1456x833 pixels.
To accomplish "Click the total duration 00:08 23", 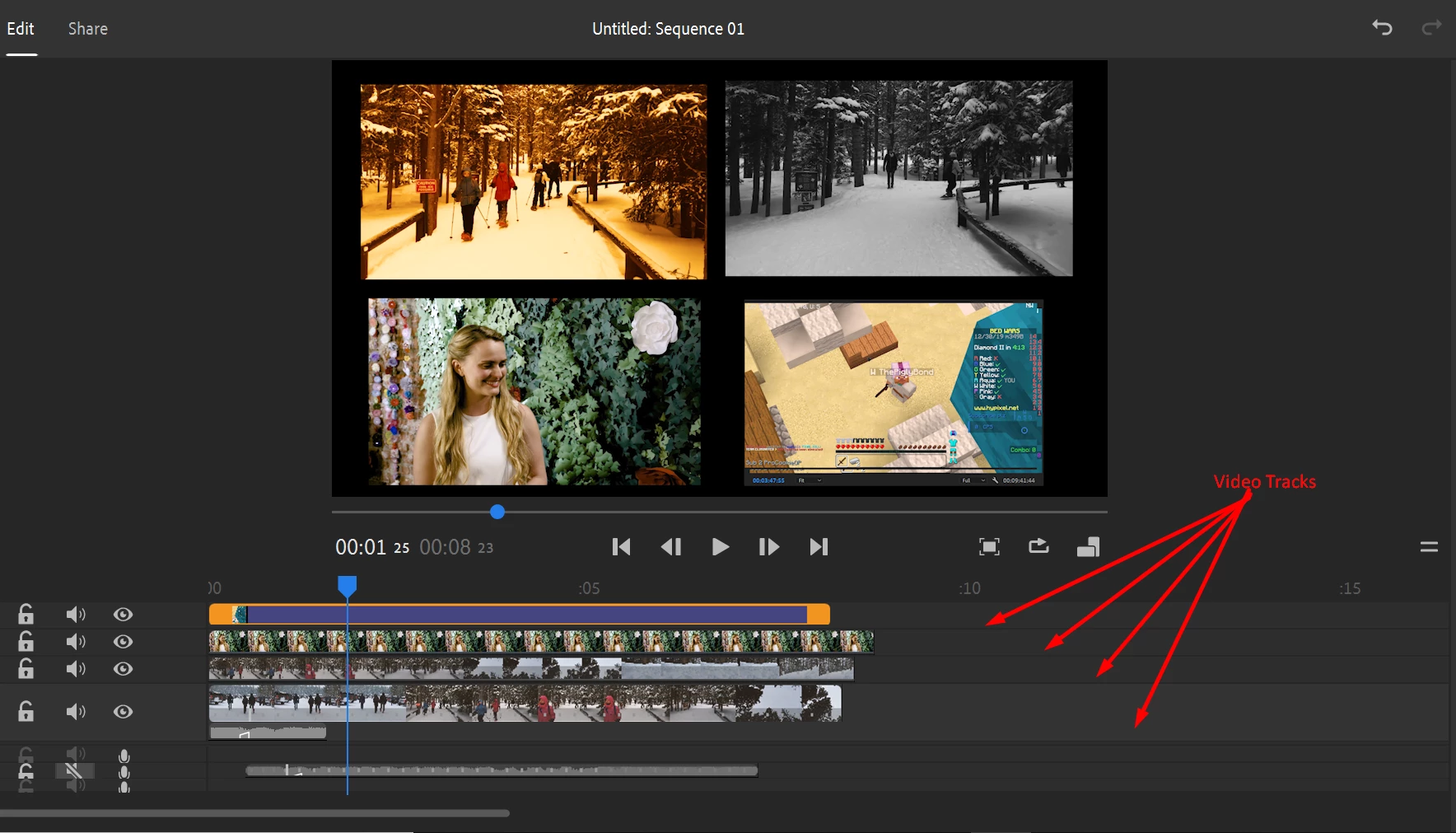I will pyautogui.click(x=456, y=547).
